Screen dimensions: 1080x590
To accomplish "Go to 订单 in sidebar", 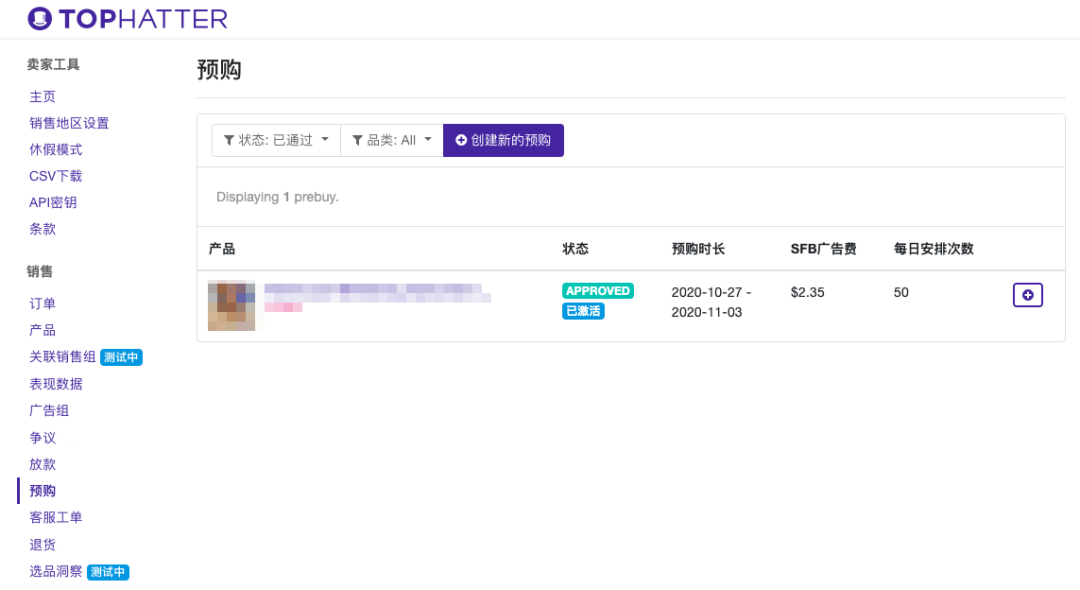I will pos(42,304).
